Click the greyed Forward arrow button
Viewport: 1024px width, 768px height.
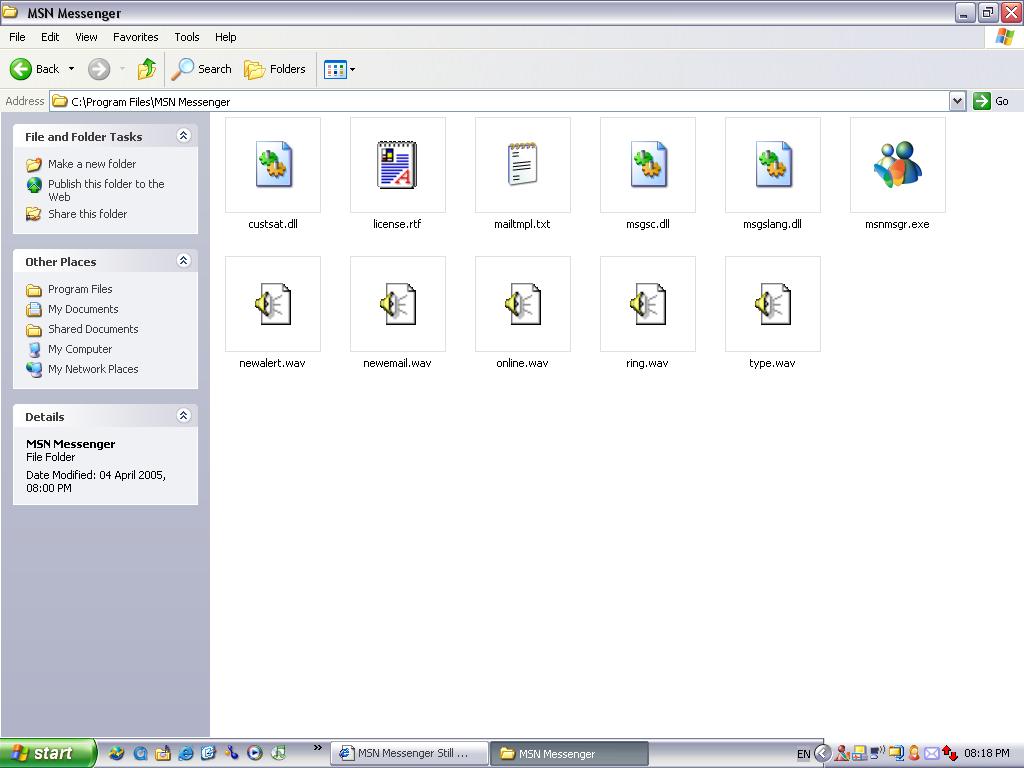99,69
